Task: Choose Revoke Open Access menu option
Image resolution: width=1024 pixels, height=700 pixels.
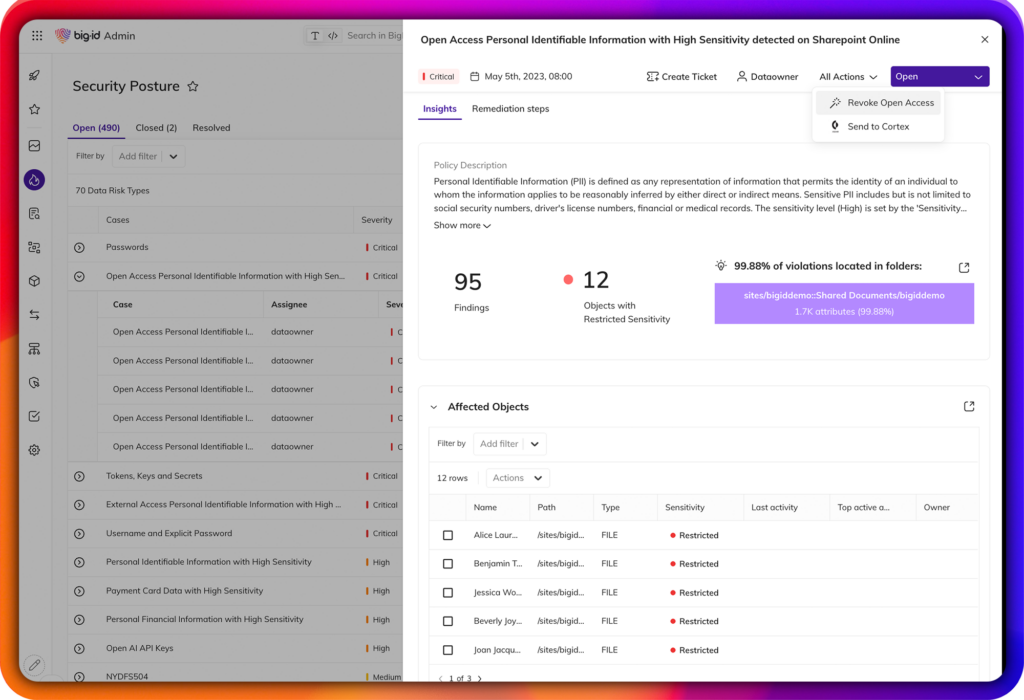Action: click(889, 103)
